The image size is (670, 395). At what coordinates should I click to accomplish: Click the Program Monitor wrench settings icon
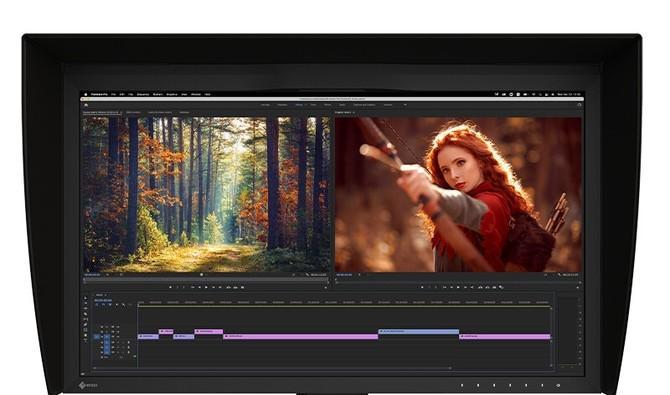tap(560, 274)
